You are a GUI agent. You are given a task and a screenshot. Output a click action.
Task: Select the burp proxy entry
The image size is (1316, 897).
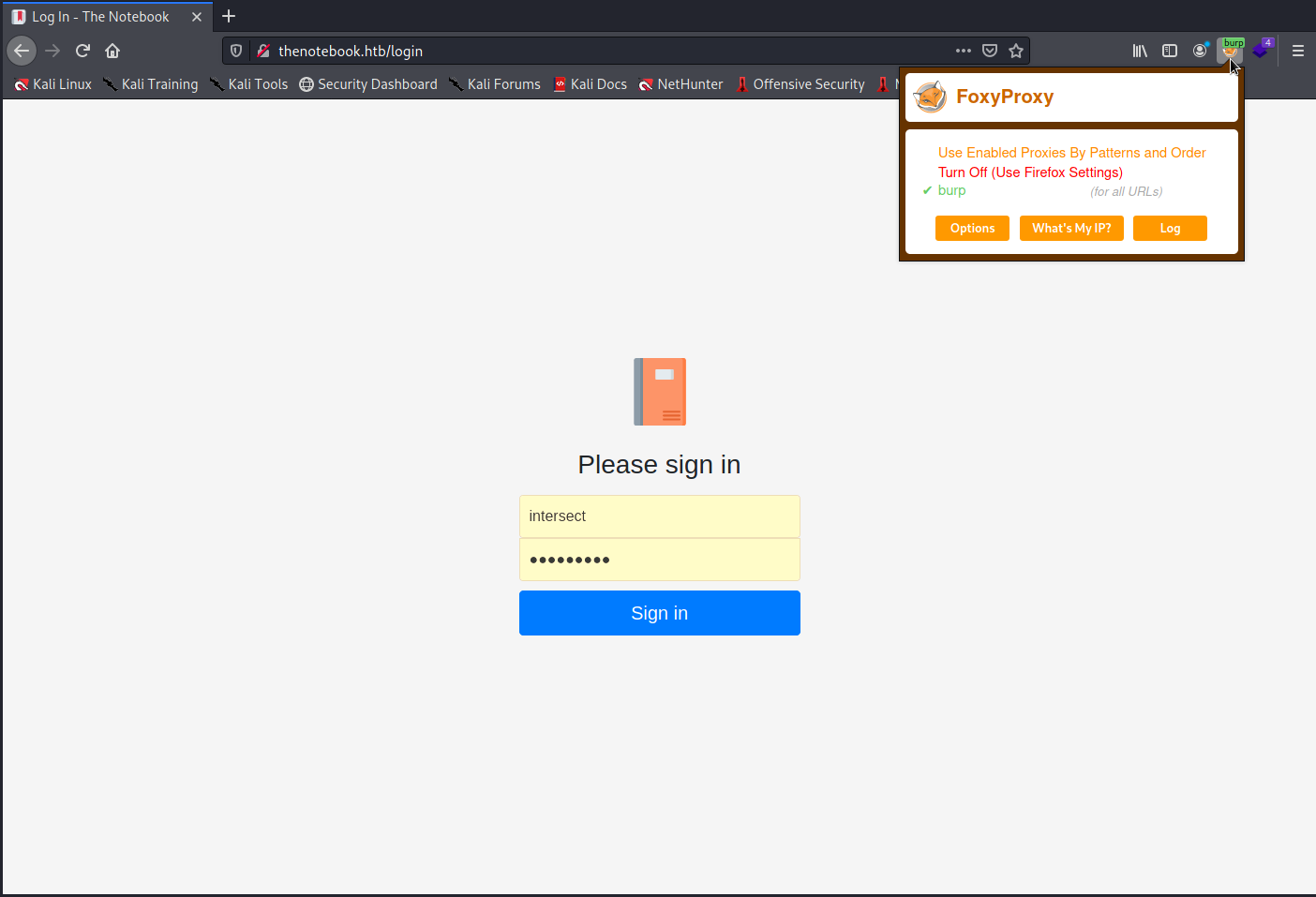[x=951, y=190]
